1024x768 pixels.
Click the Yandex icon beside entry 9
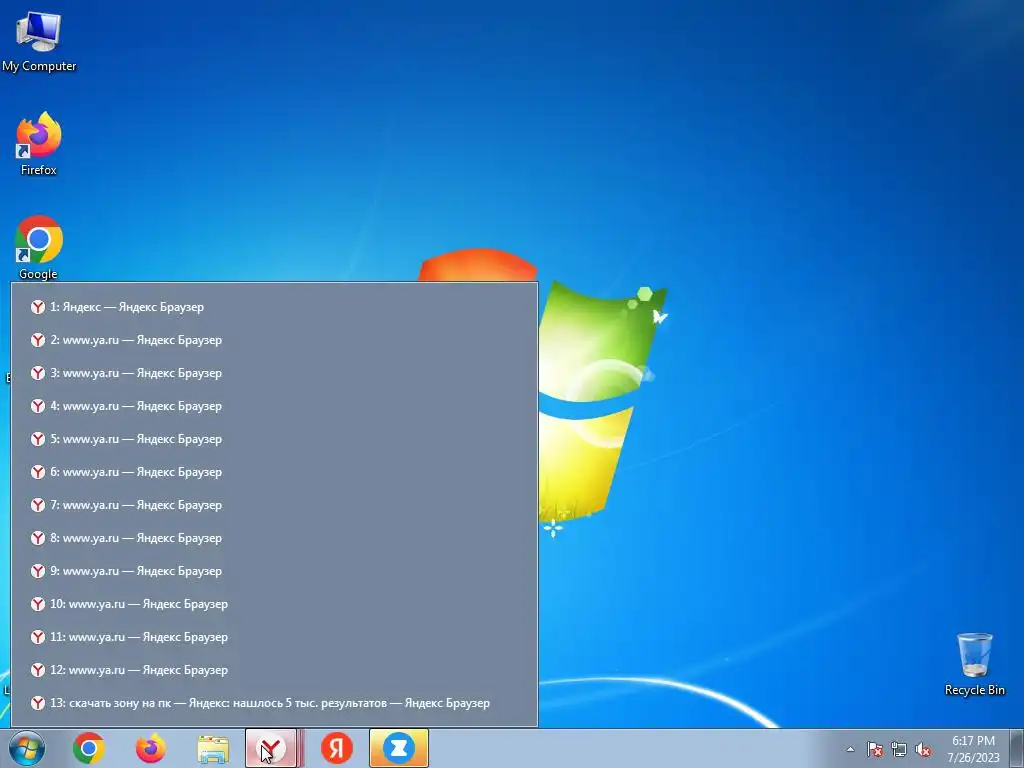point(38,571)
